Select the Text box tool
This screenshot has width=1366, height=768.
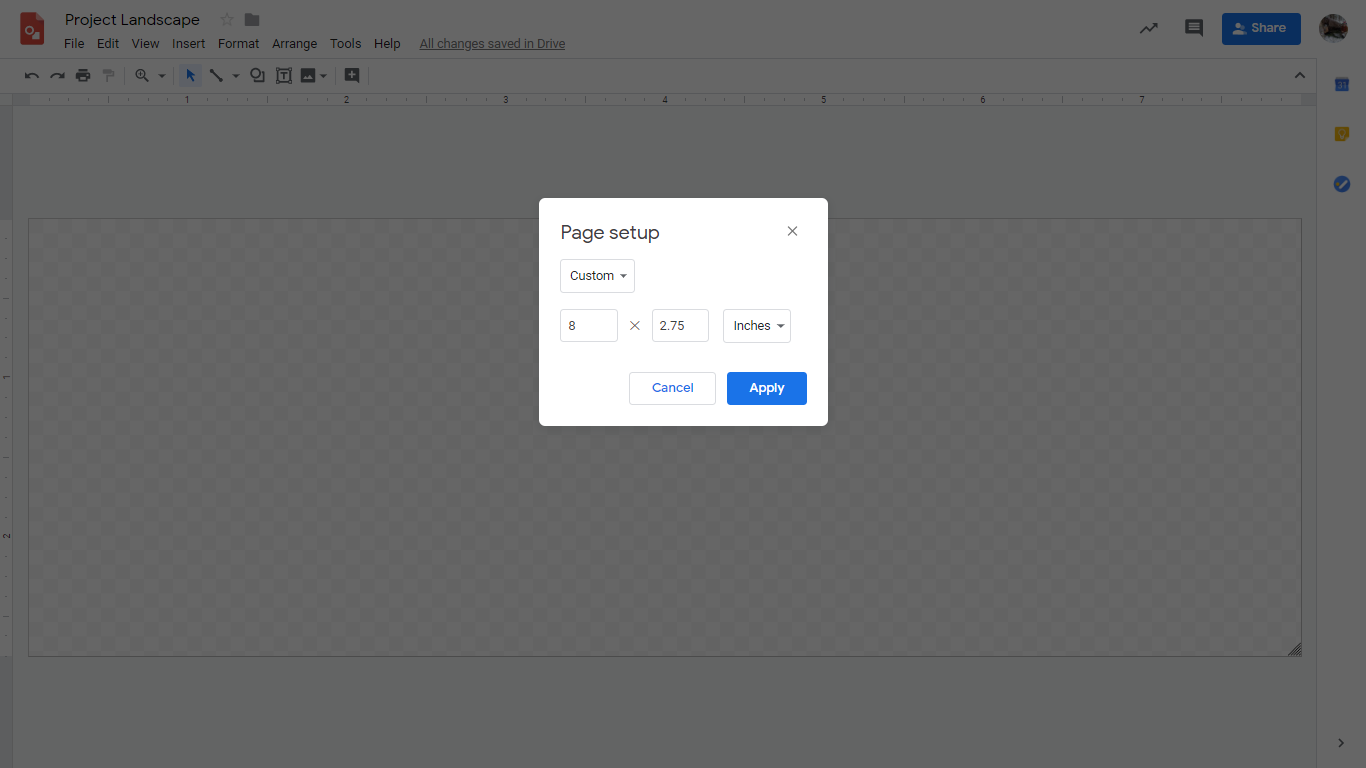coord(283,75)
